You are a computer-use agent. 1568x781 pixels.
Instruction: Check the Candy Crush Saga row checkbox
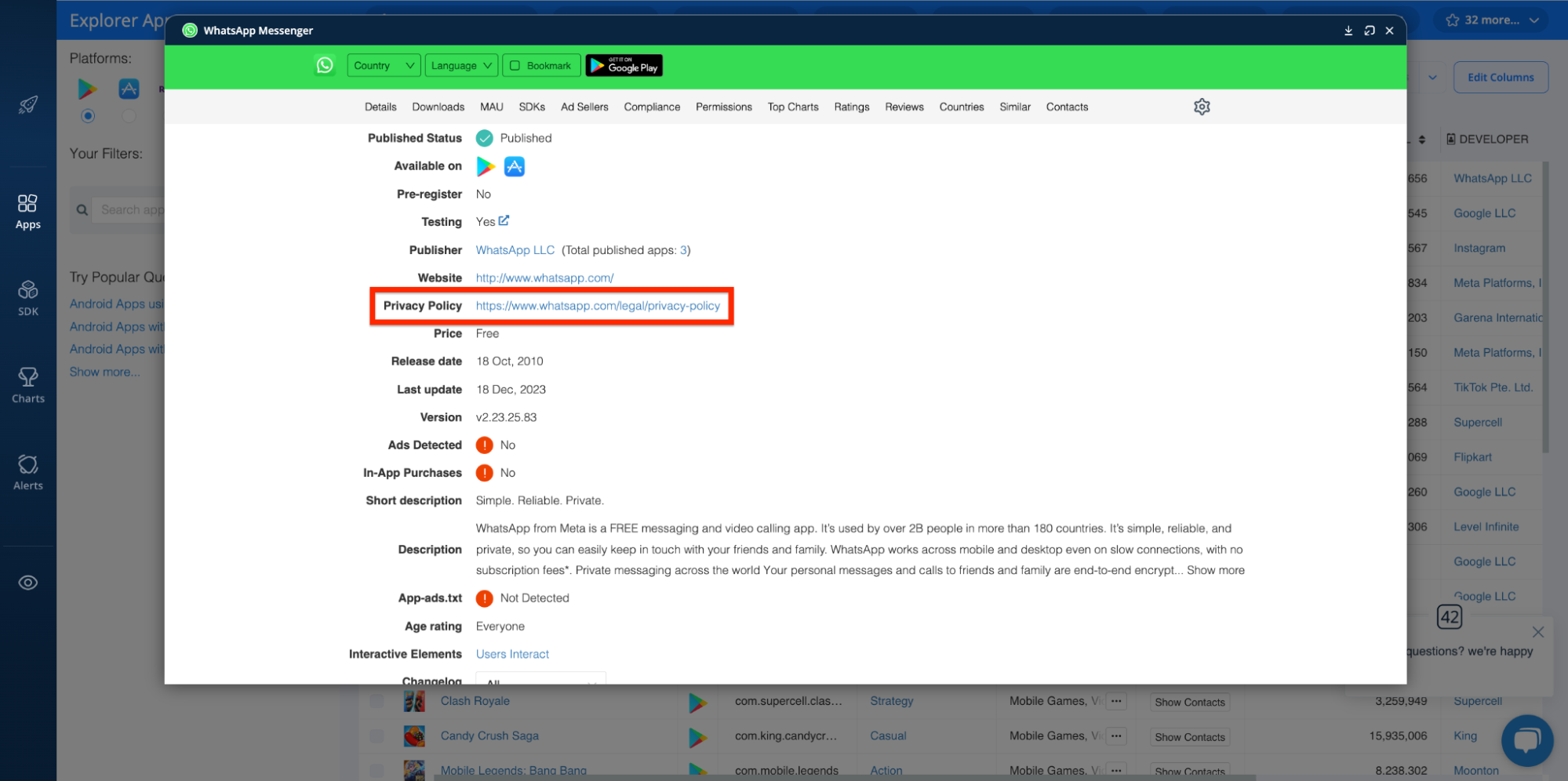click(x=377, y=736)
